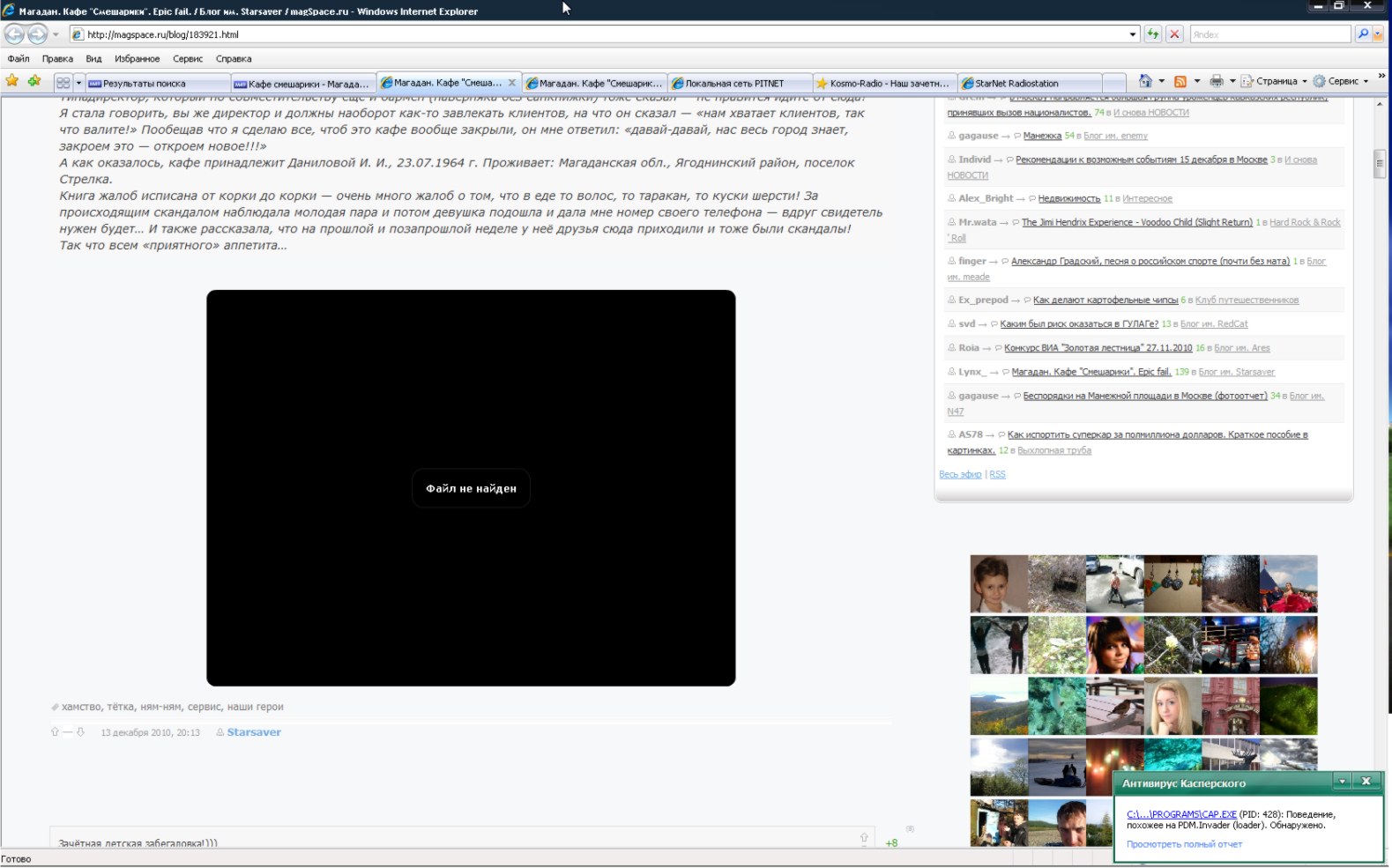Screen dimensions: 1392x868
Task: Open Quick Tabs grid view
Action: (x=63, y=83)
